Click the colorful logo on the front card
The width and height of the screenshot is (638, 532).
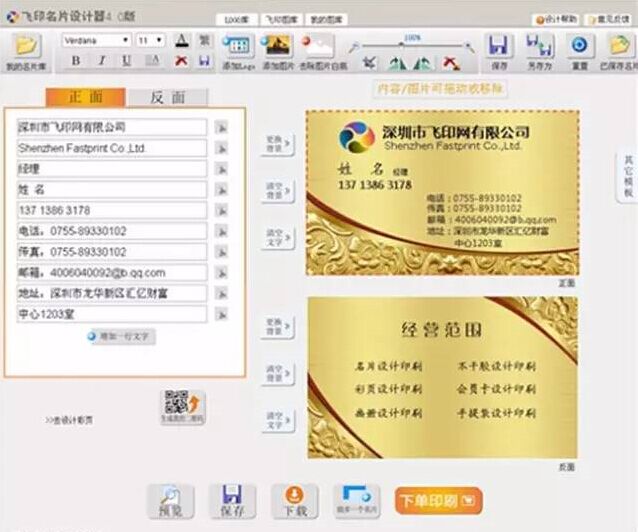pyautogui.click(x=357, y=137)
